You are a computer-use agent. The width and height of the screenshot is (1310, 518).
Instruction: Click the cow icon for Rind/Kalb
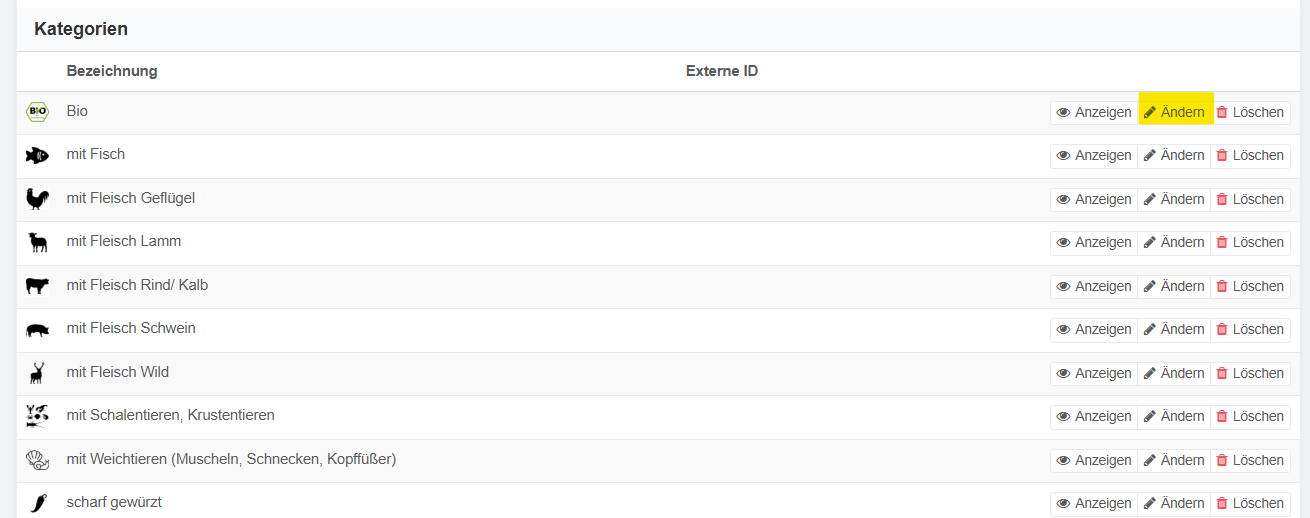(x=37, y=286)
